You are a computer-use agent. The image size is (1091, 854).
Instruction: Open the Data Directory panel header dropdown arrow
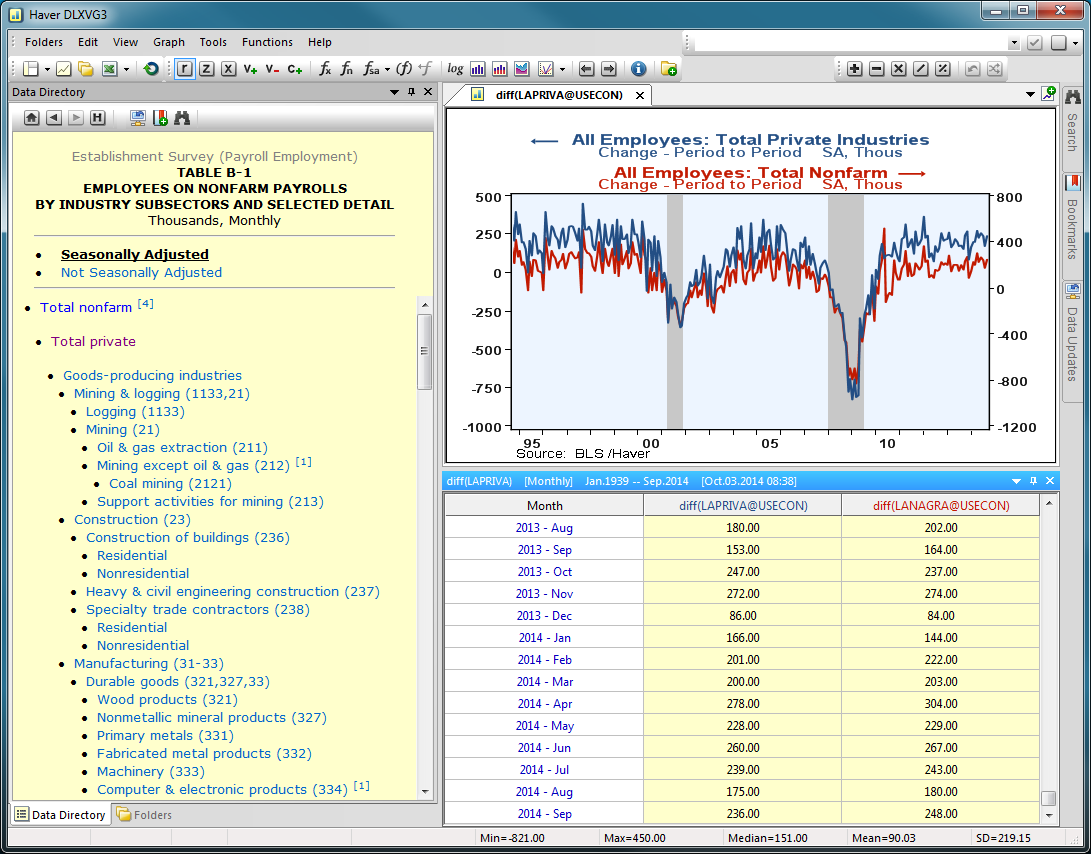click(x=395, y=92)
